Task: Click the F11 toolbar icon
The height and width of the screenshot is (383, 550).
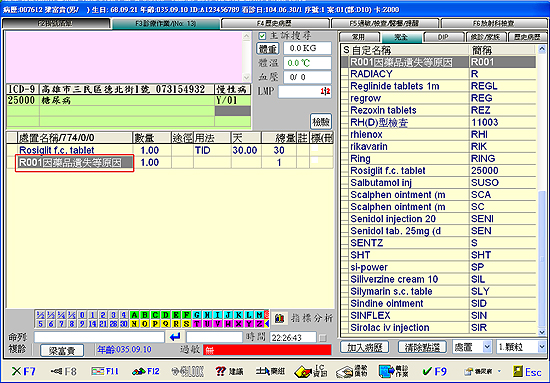Action: 105,371
